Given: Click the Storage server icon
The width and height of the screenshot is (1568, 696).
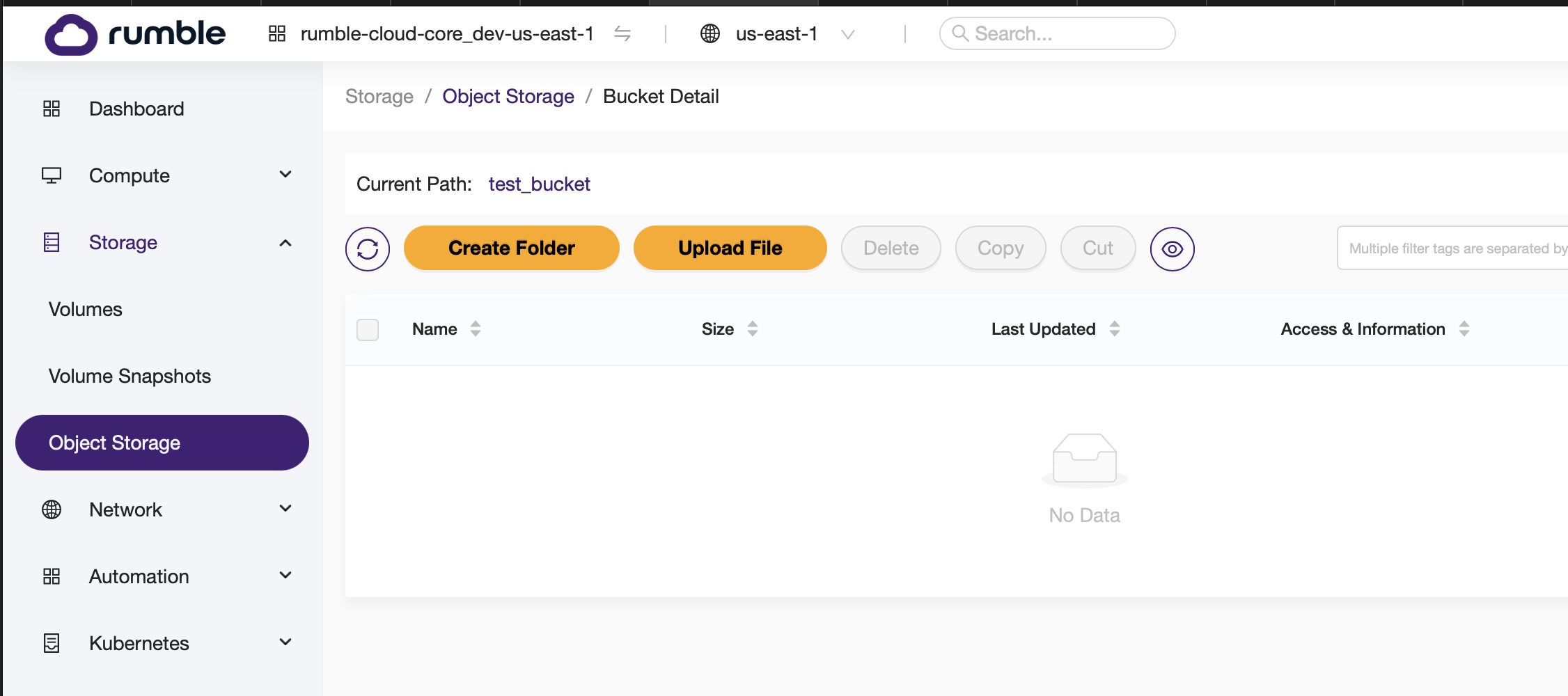Looking at the screenshot, I should (x=52, y=242).
